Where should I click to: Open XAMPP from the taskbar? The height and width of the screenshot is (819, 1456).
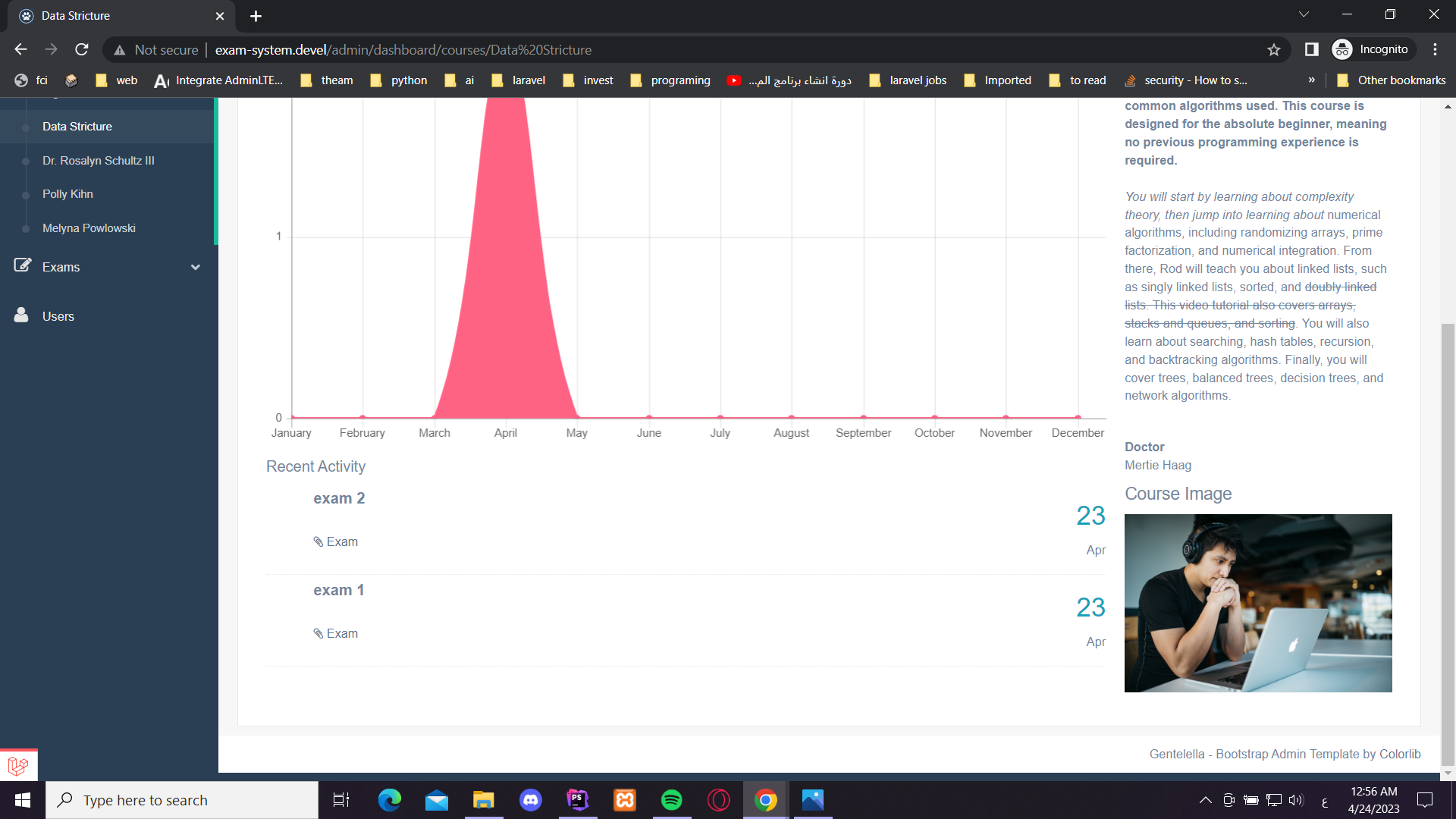click(x=625, y=800)
